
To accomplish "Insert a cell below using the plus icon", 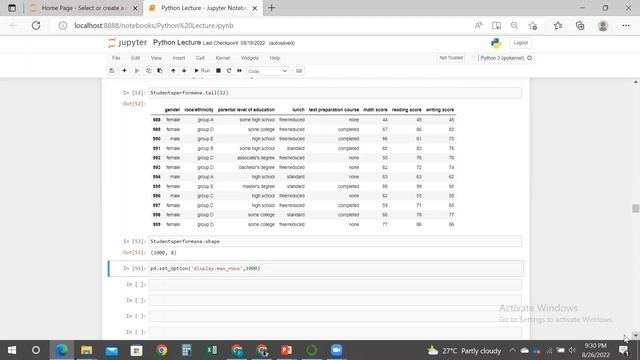I will coord(124,71).
